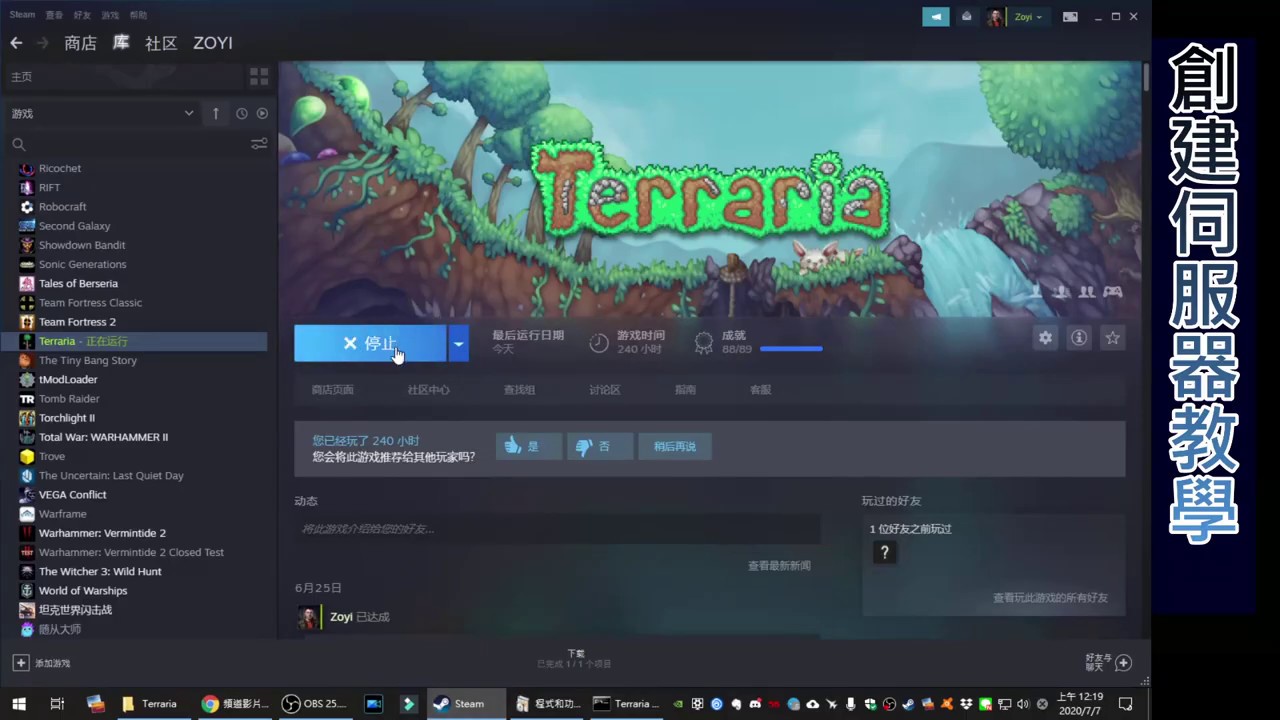The image size is (1280, 720).
Task: Open the Windows notification center
Action: (x=1125, y=704)
